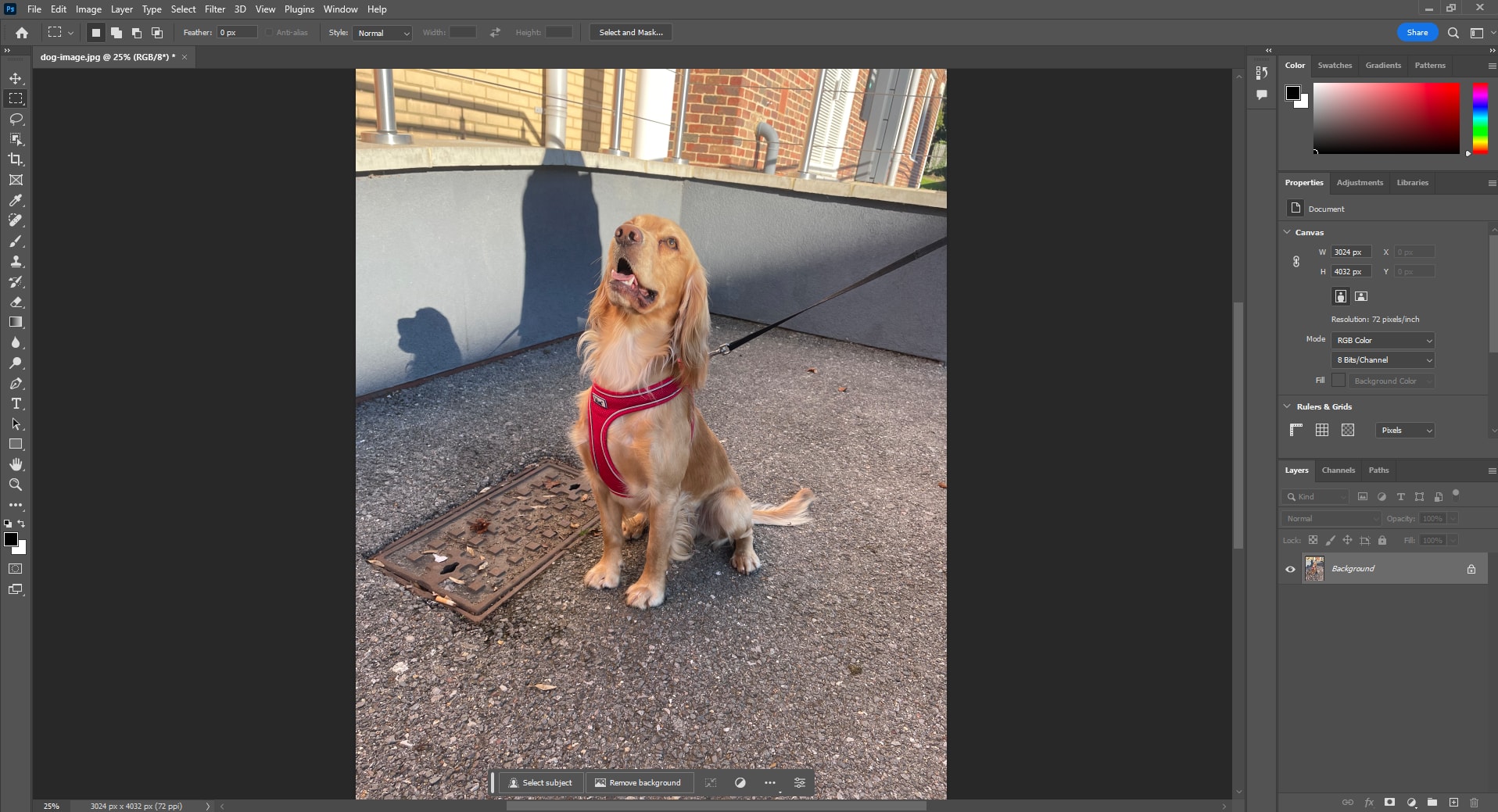Create a new layer with plus icon
1498x812 pixels.
[x=1453, y=803]
